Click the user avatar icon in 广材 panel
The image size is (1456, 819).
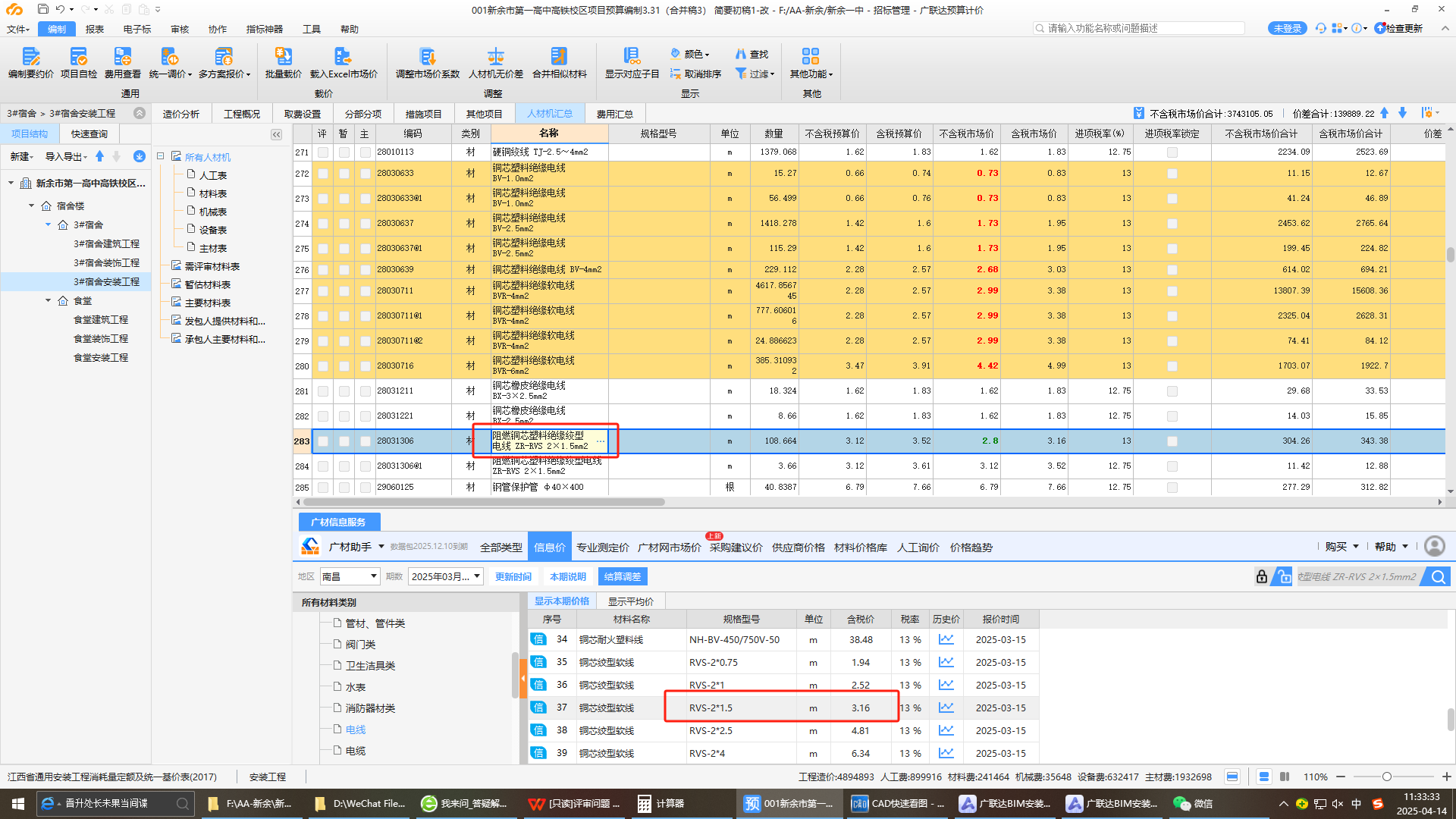(x=1434, y=546)
